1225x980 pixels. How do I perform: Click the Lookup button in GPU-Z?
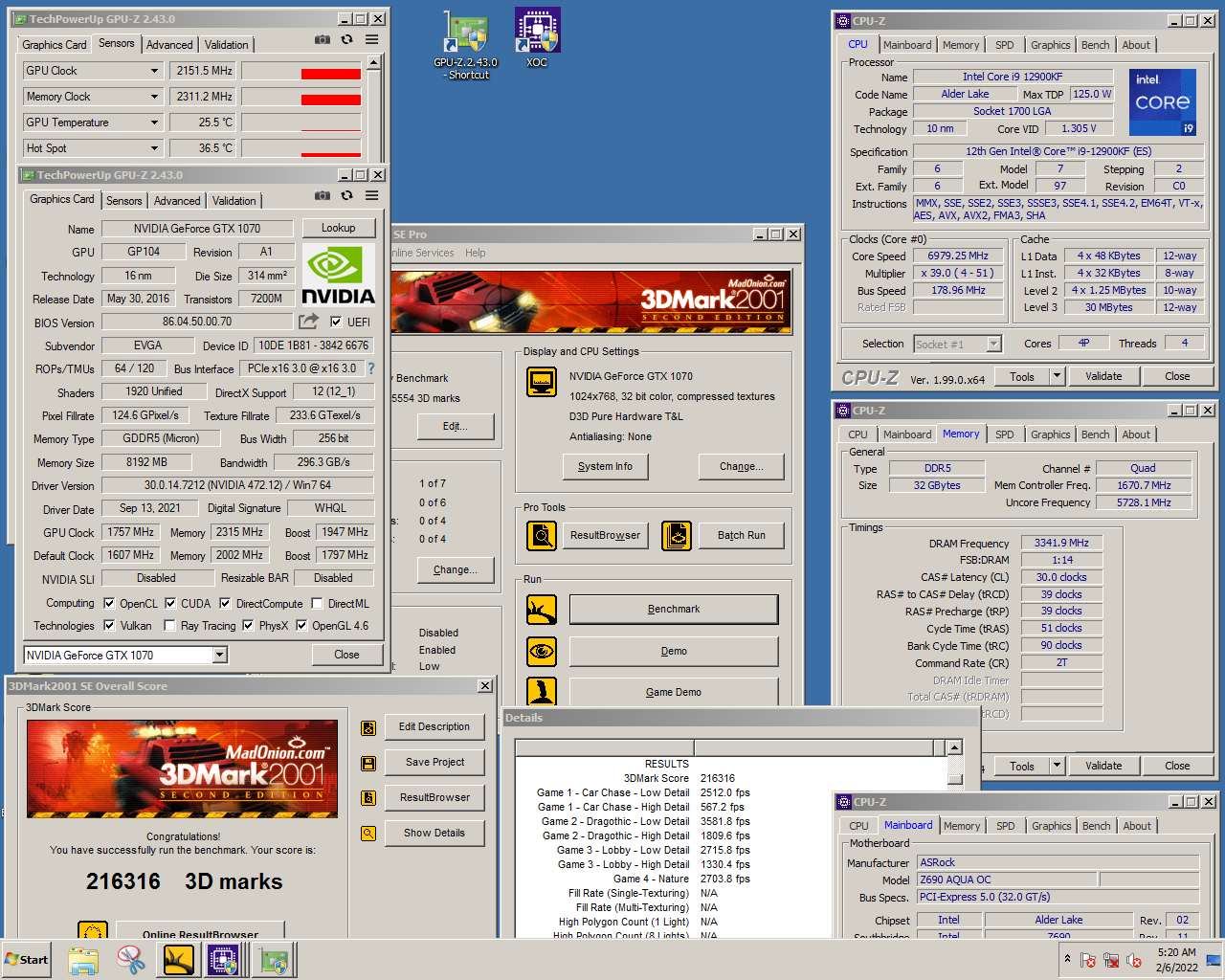tap(338, 228)
